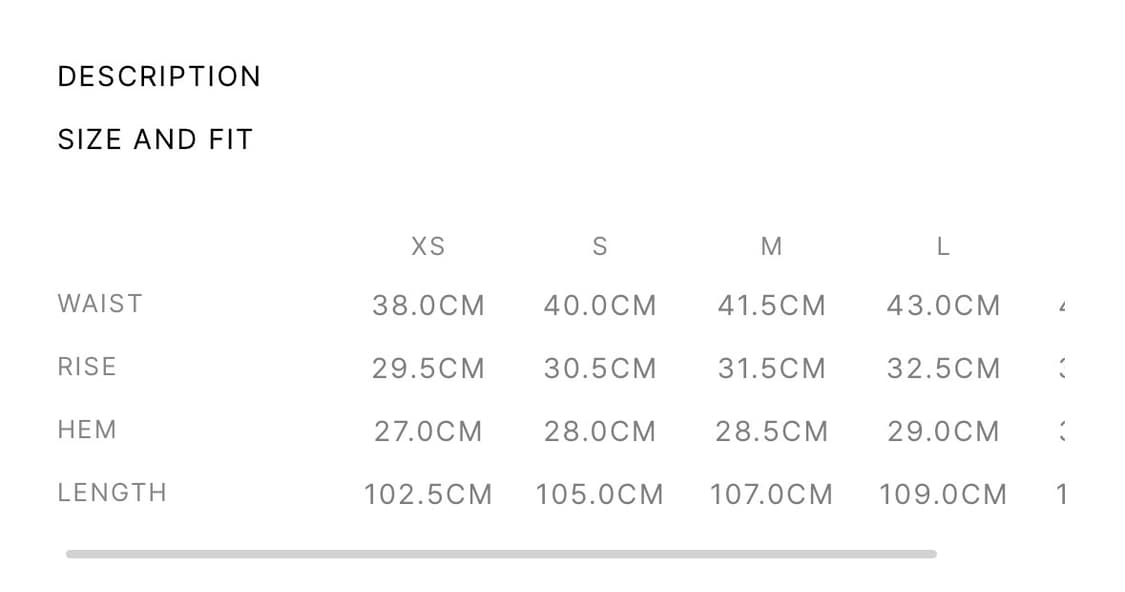Select the LENGTH row label
Image resolution: width=1125 pixels, height=592 pixels.
click(x=112, y=493)
